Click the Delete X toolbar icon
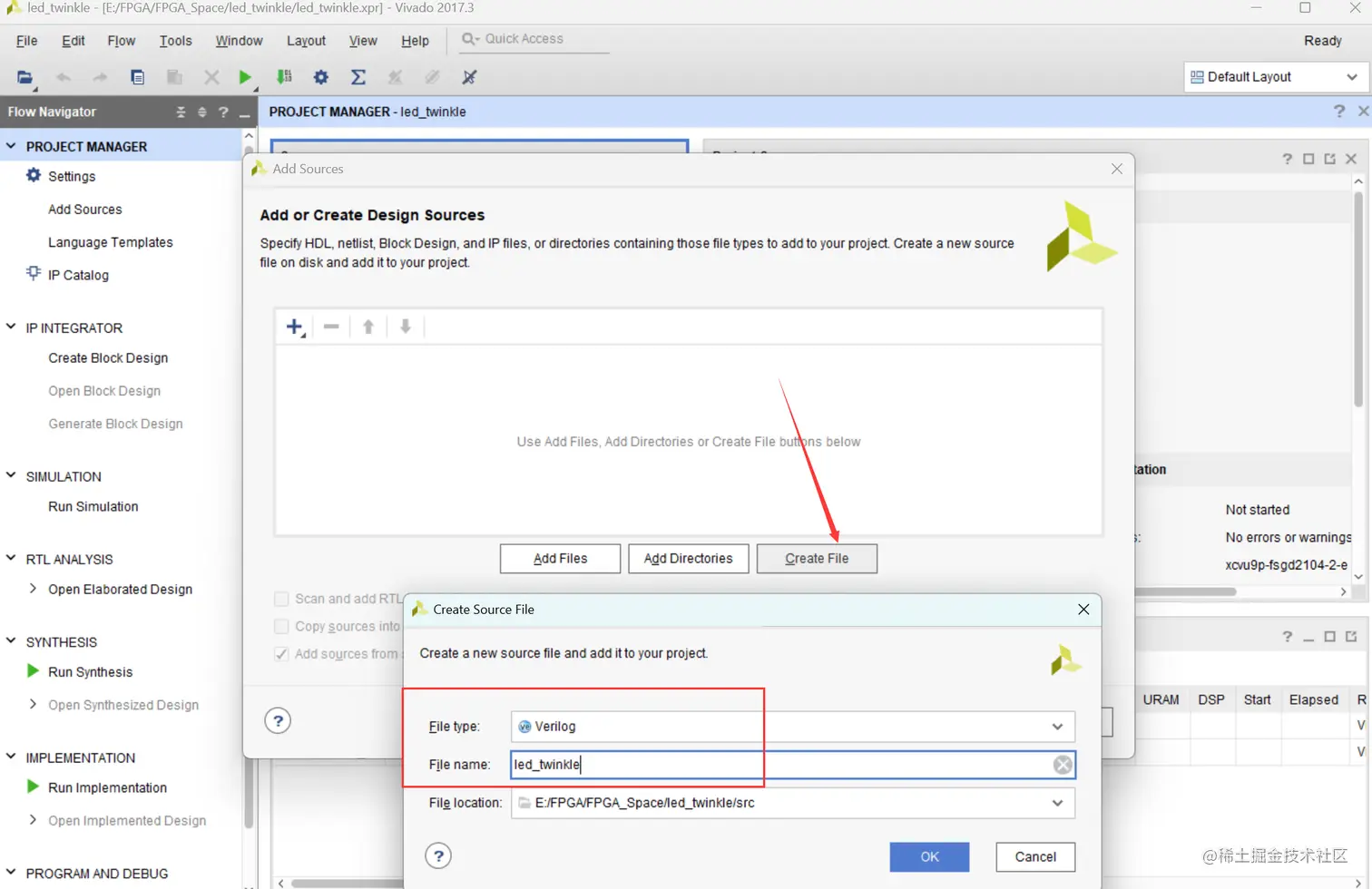The height and width of the screenshot is (889, 1372). coord(211,77)
